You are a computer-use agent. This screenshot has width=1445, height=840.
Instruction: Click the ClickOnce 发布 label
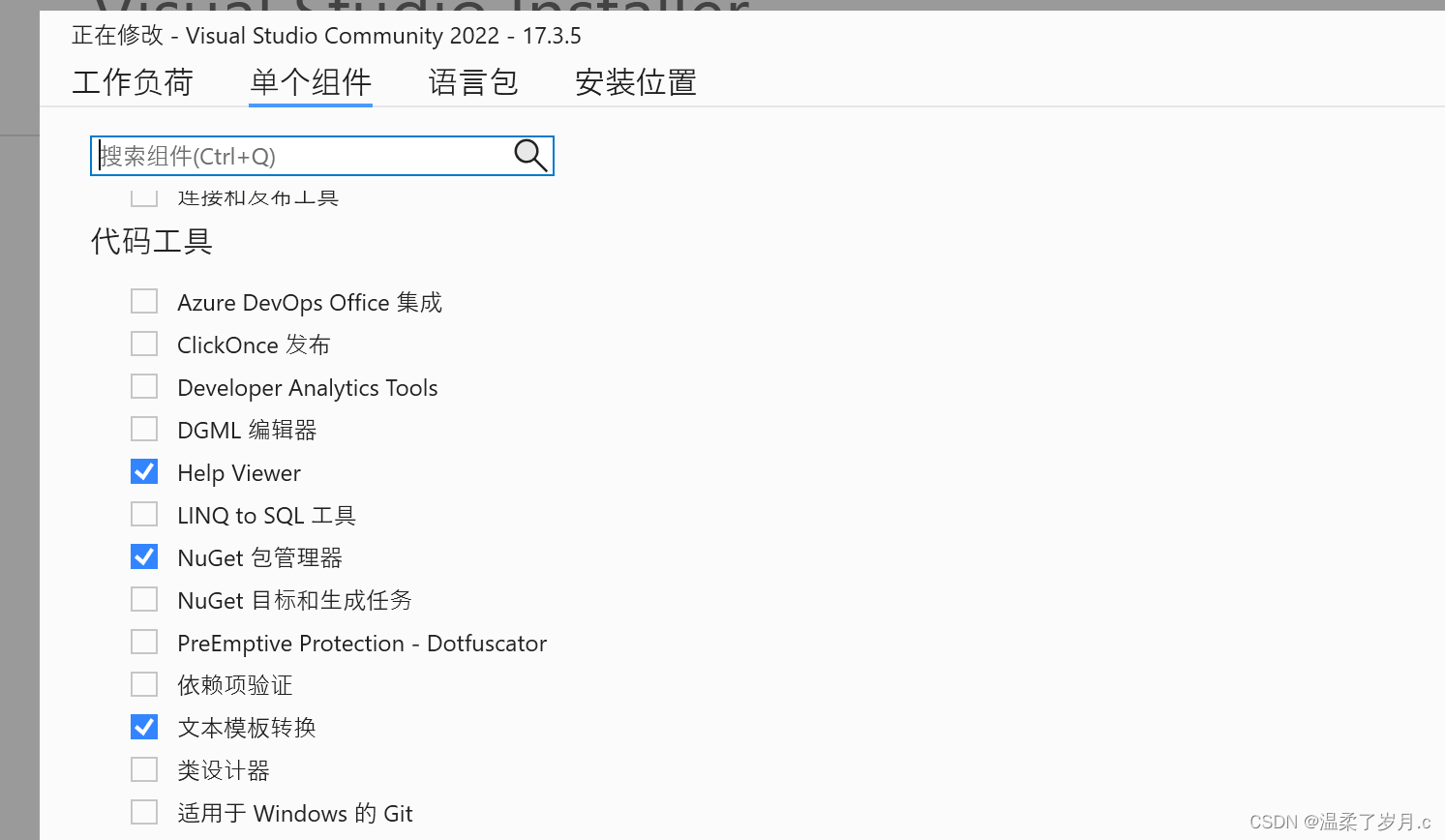tap(254, 345)
